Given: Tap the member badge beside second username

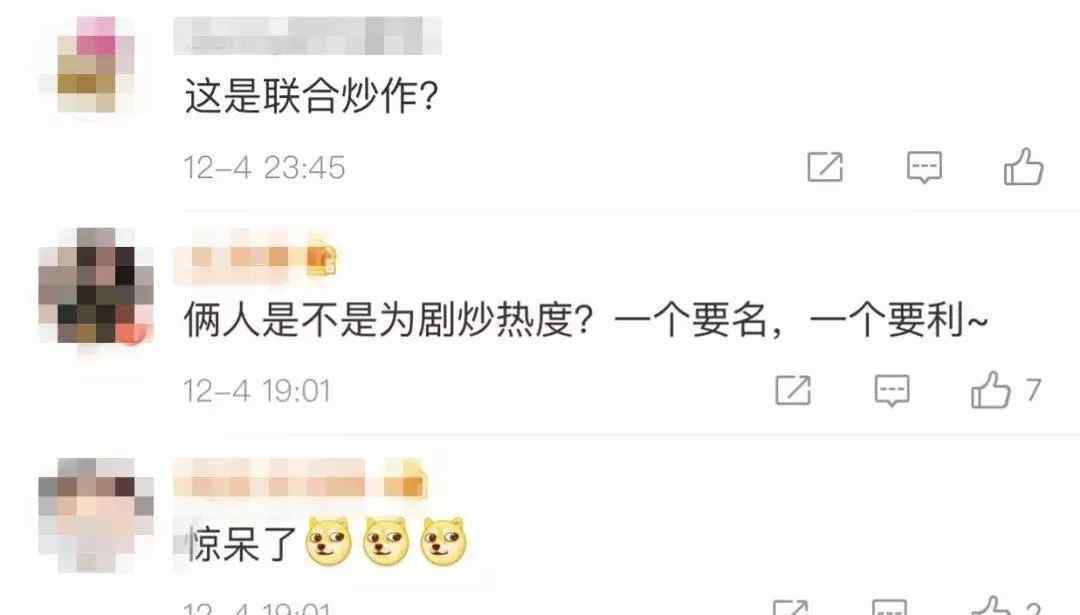Looking at the screenshot, I should pyautogui.click(x=321, y=260).
